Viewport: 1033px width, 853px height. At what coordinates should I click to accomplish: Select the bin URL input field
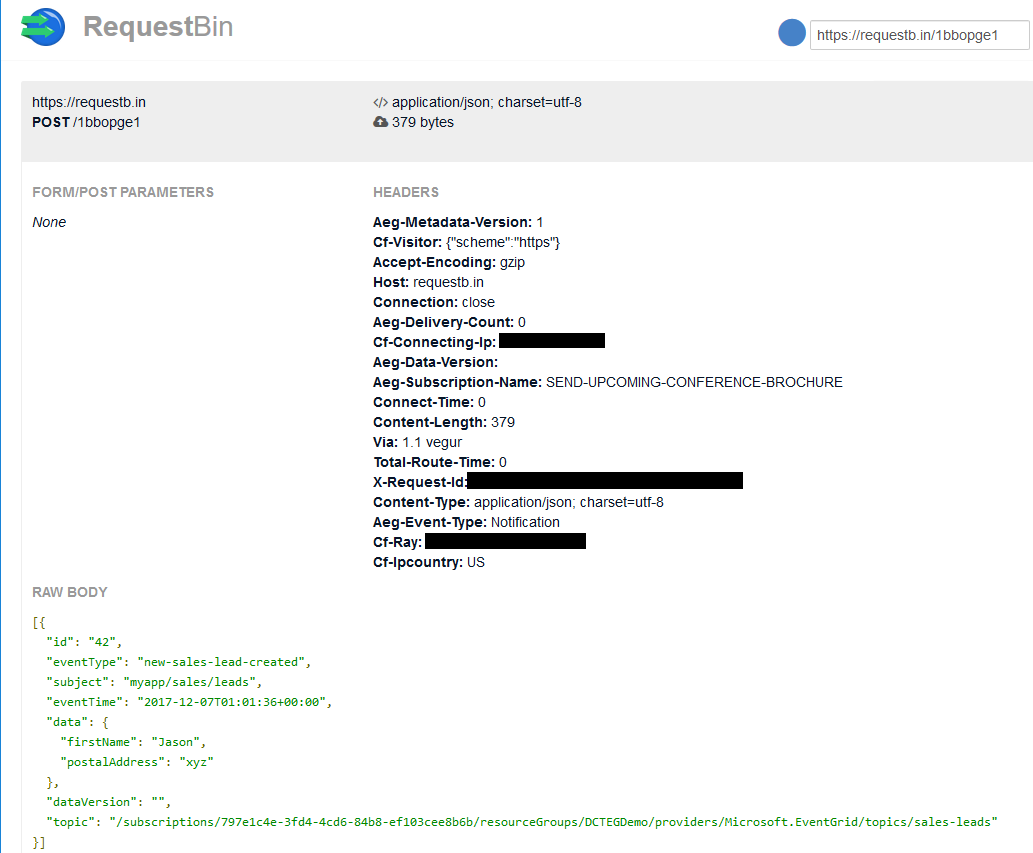click(919, 34)
